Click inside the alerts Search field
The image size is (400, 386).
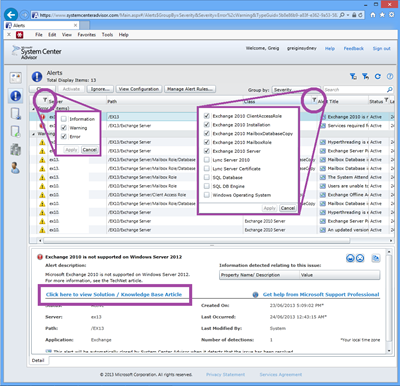354,90
